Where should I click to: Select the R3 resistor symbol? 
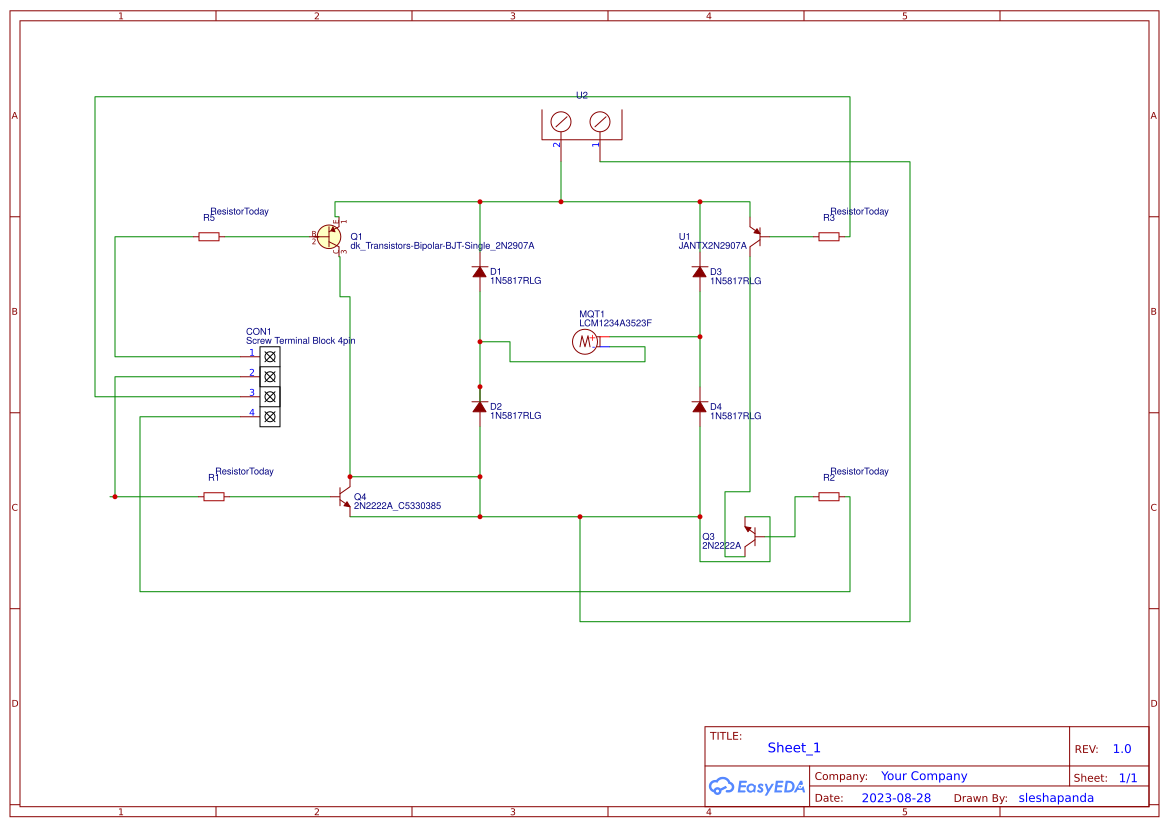[828, 237]
